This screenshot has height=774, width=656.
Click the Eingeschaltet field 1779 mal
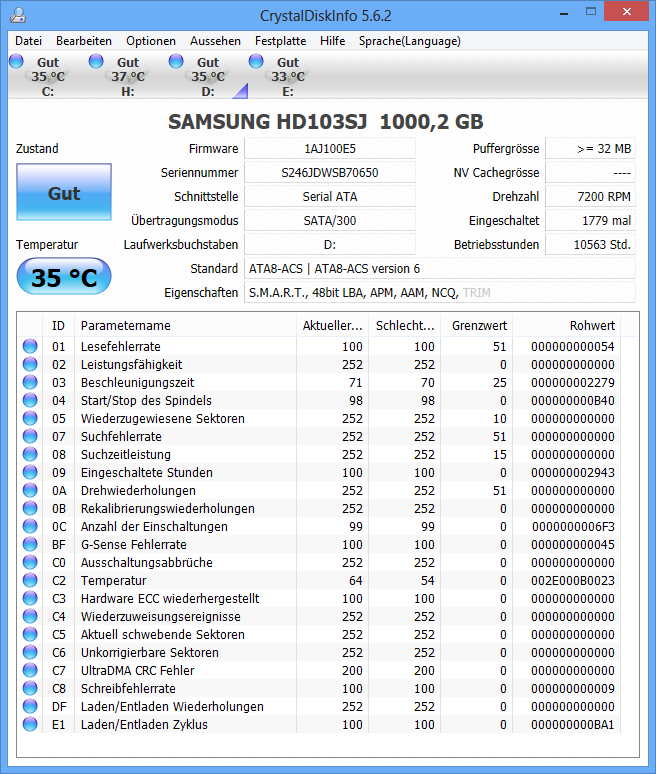[590, 221]
